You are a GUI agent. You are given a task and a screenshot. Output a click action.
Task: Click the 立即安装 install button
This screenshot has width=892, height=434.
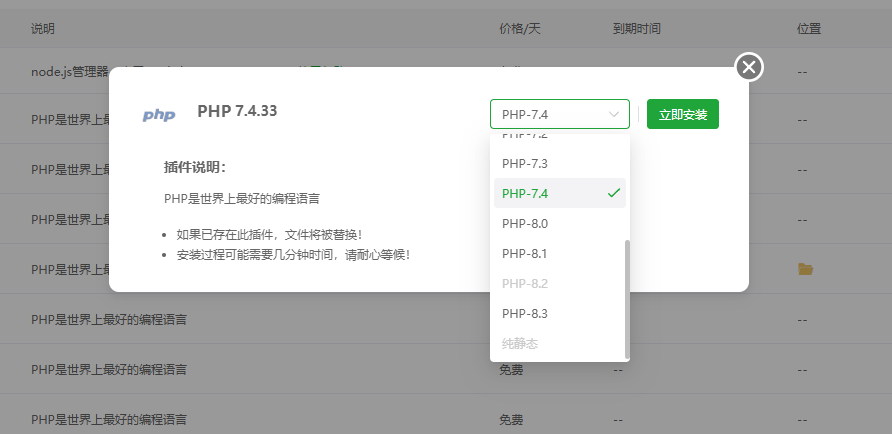(683, 114)
